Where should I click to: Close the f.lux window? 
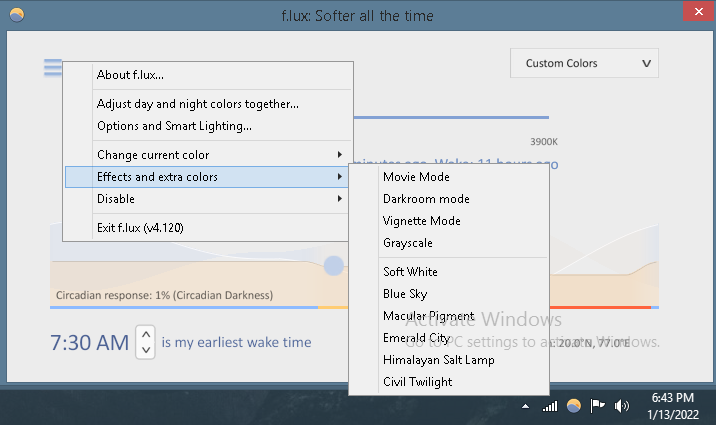698,11
